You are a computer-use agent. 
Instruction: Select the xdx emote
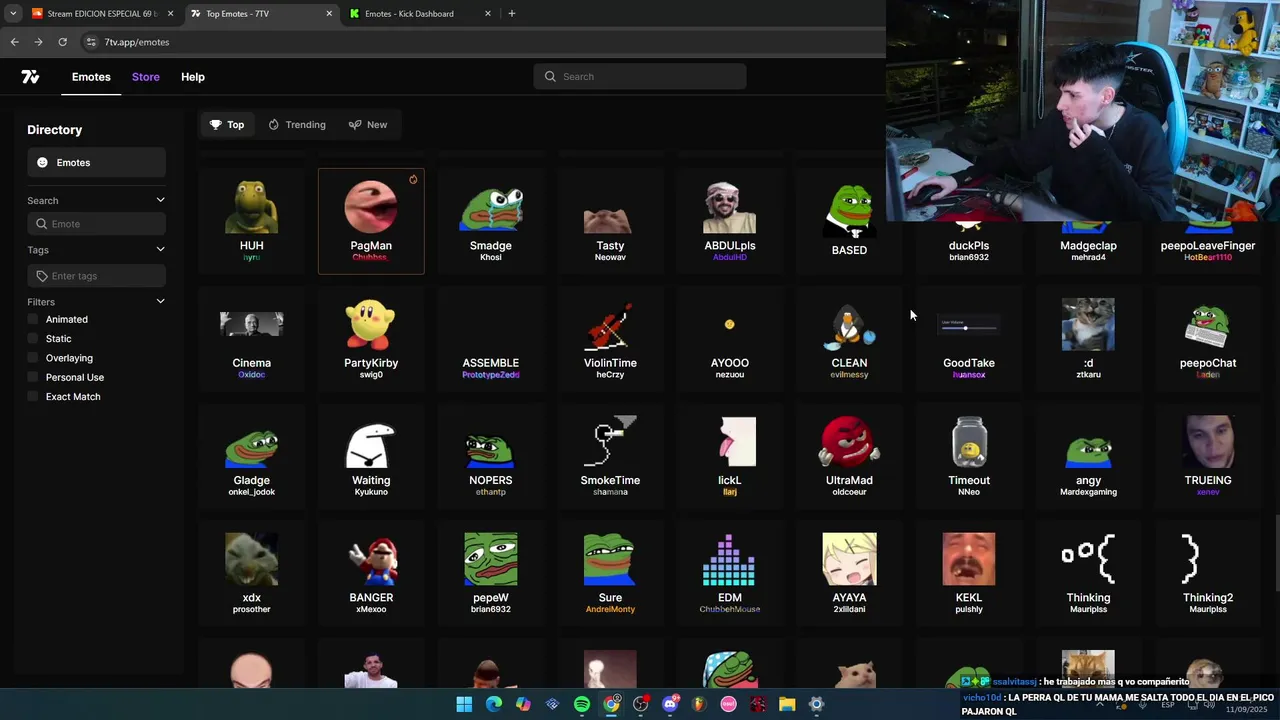click(x=251, y=573)
